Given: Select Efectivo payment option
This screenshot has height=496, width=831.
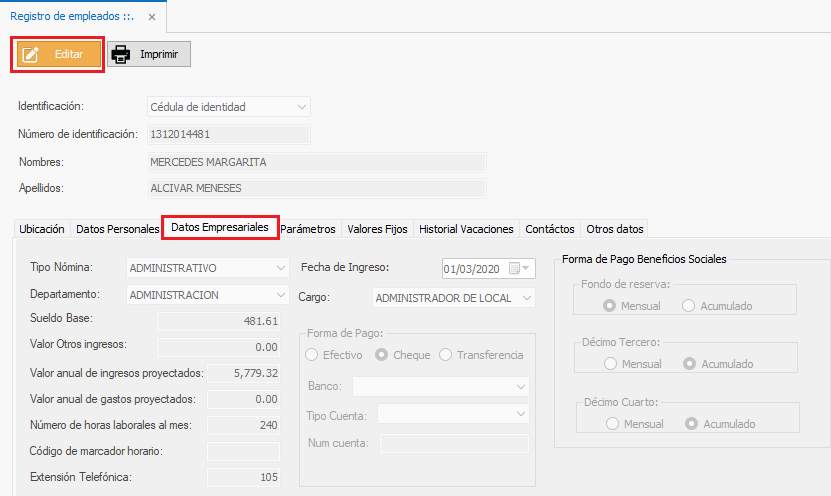Looking at the screenshot, I should click(313, 355).
